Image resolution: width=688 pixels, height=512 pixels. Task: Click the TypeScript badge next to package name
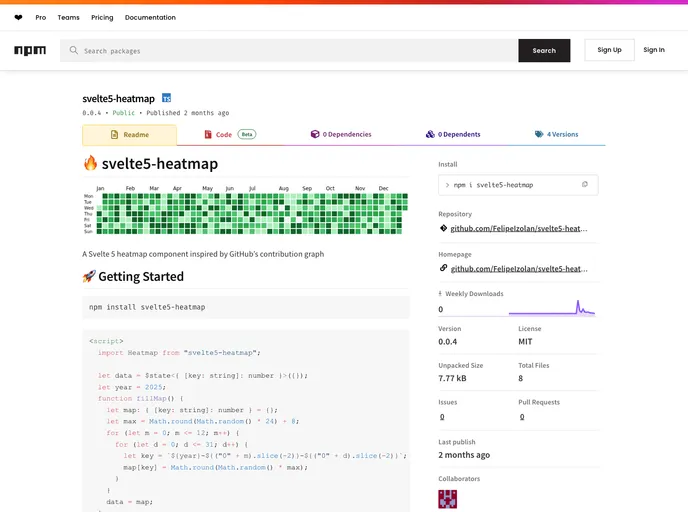coord(166,98)
